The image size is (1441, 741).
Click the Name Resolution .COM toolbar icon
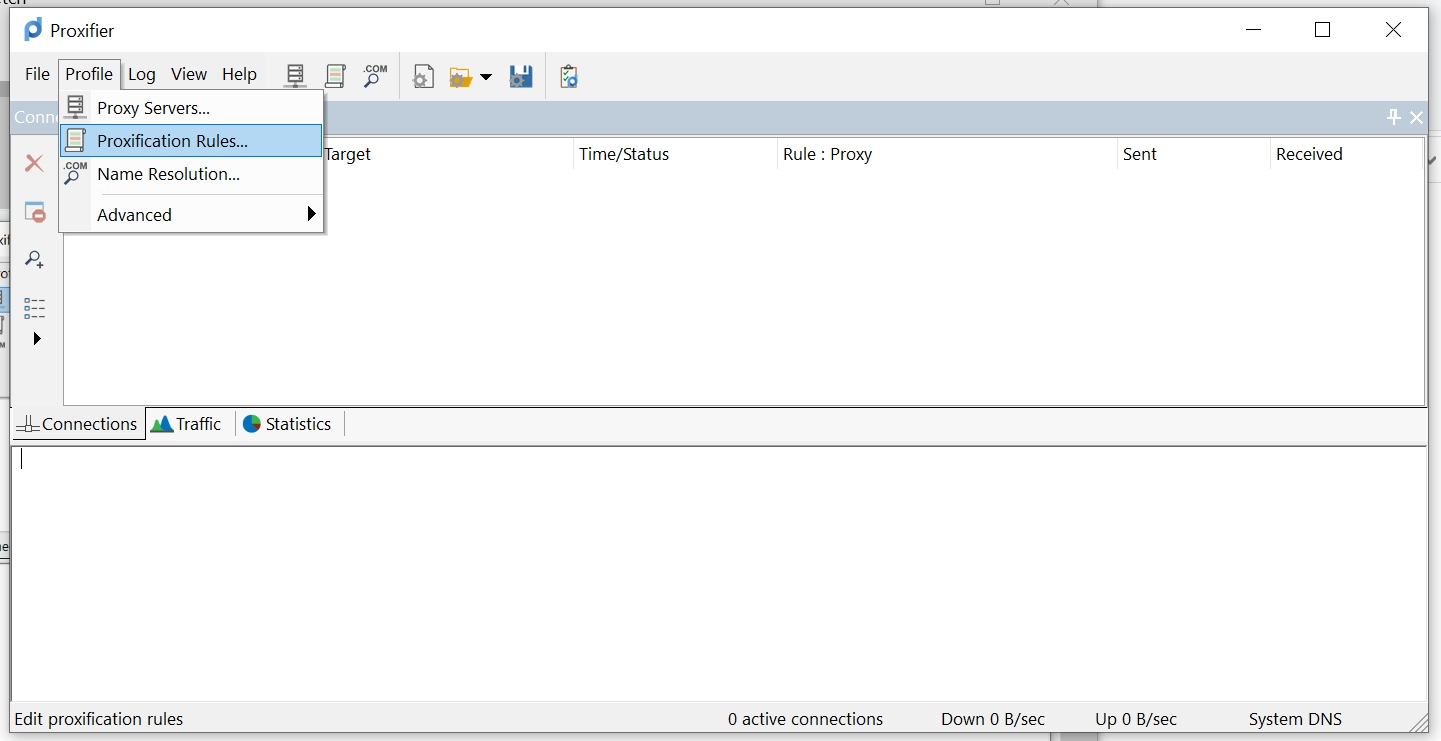point(375,76)
